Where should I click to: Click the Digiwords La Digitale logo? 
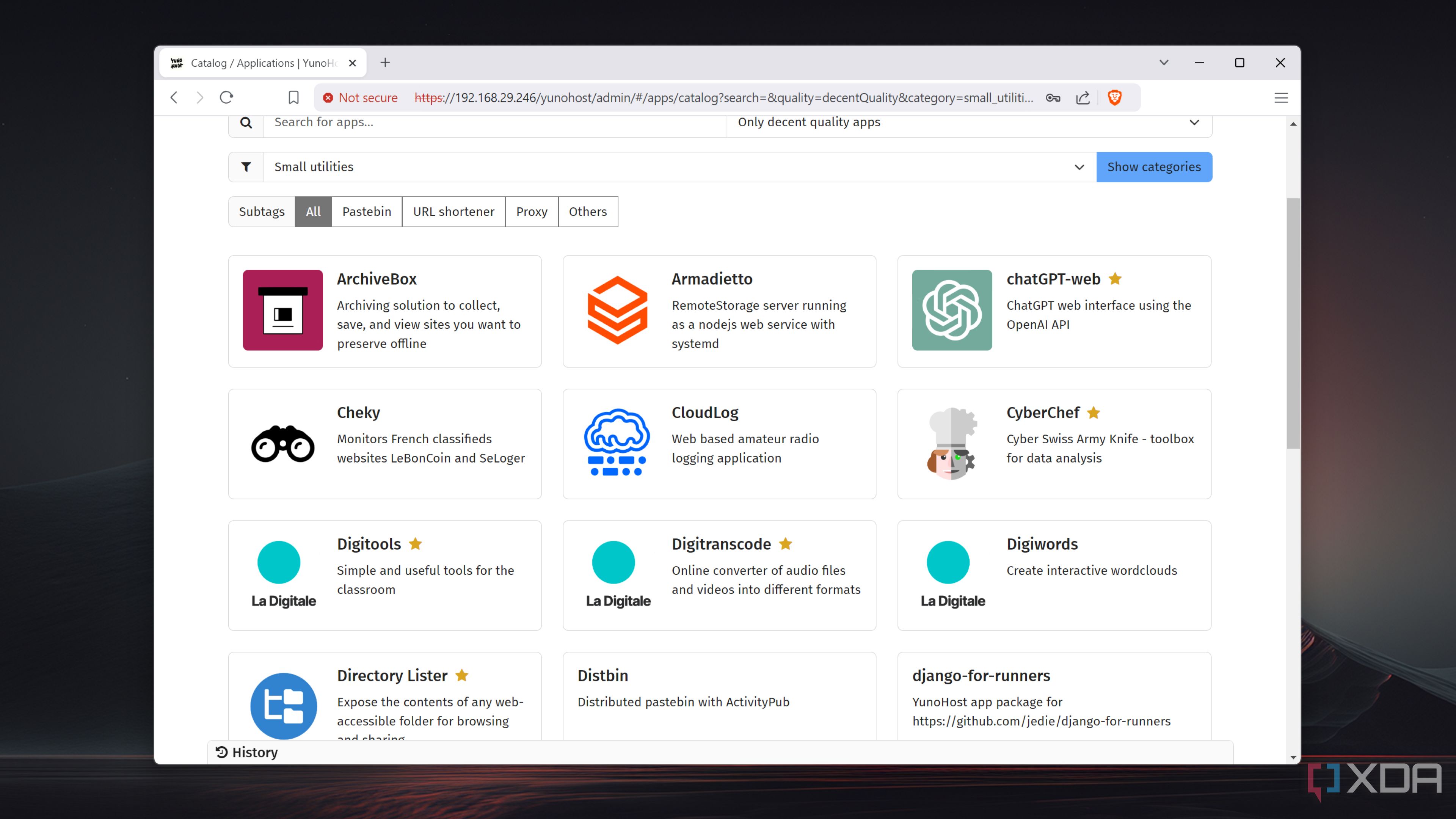(952, 574)
